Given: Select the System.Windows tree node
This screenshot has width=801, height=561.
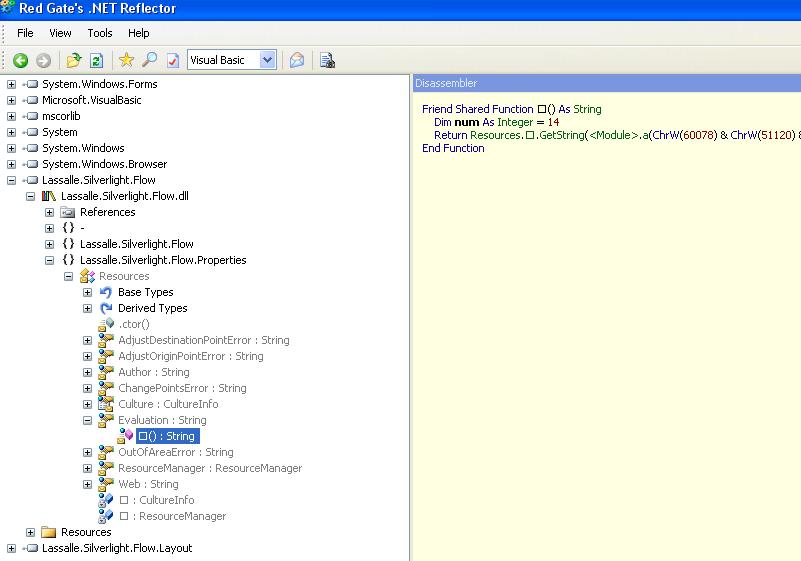Looking at the screenshot, I should click(x=83, y=148).
